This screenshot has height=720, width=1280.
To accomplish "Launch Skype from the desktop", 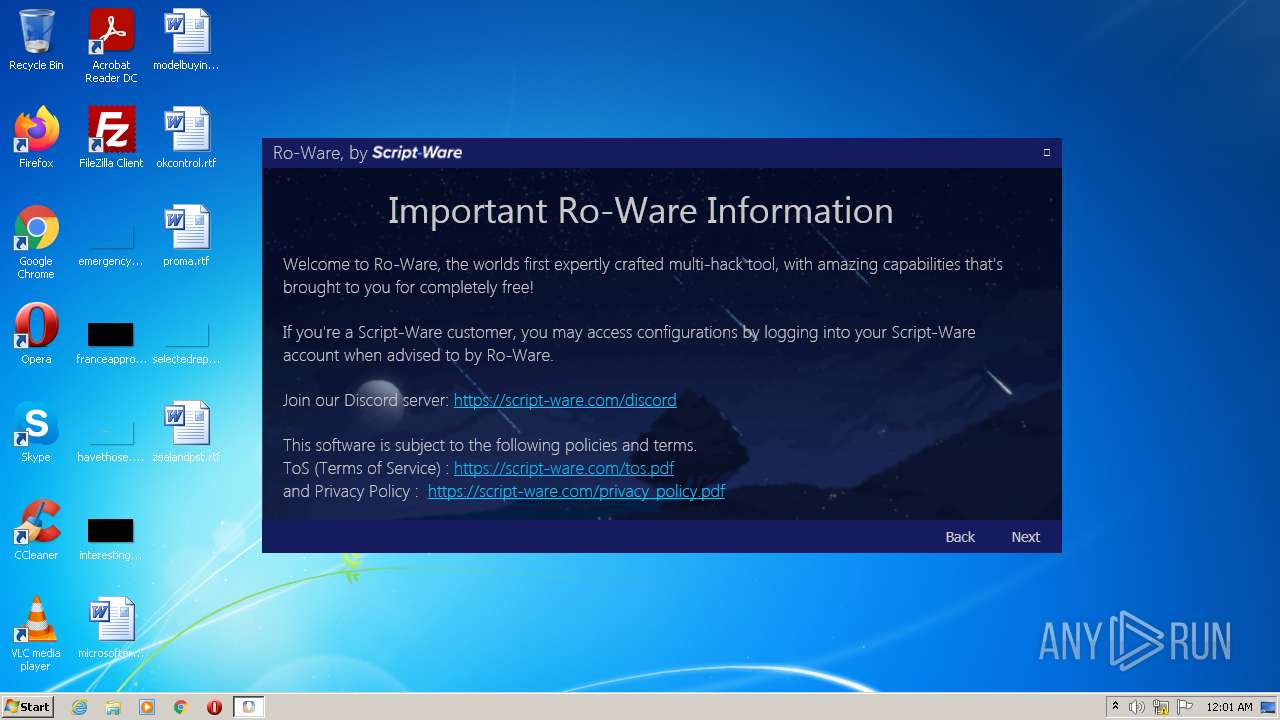I will (x=36, y=432).
